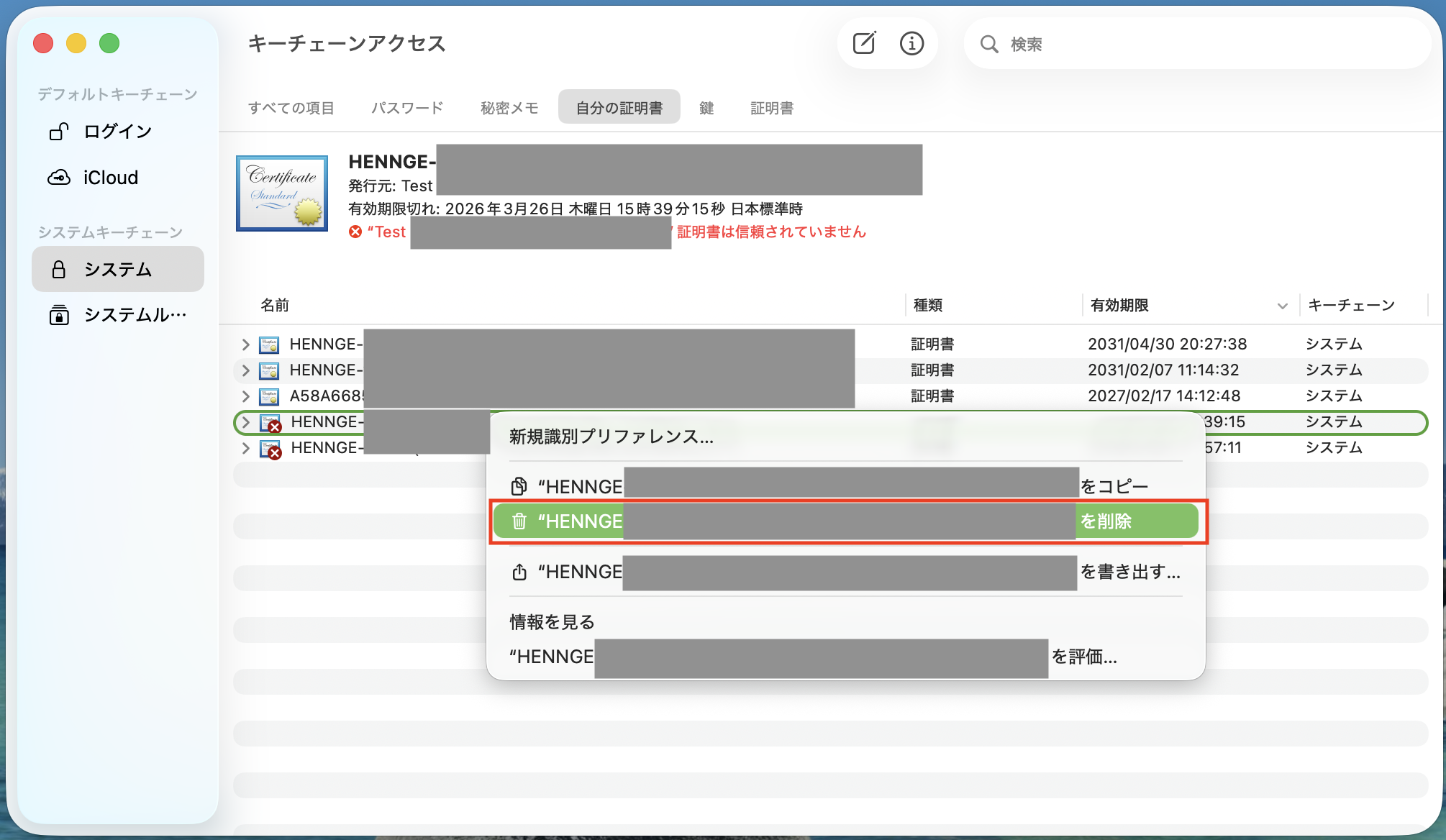Image resolution: width=1446 pixels, height=840 pixels.
Task: Select ログイン keychain in sidebar
Action: 118,132
